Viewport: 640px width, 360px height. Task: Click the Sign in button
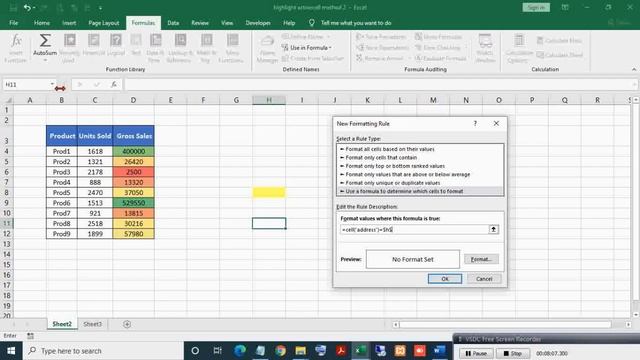point(536,7)
